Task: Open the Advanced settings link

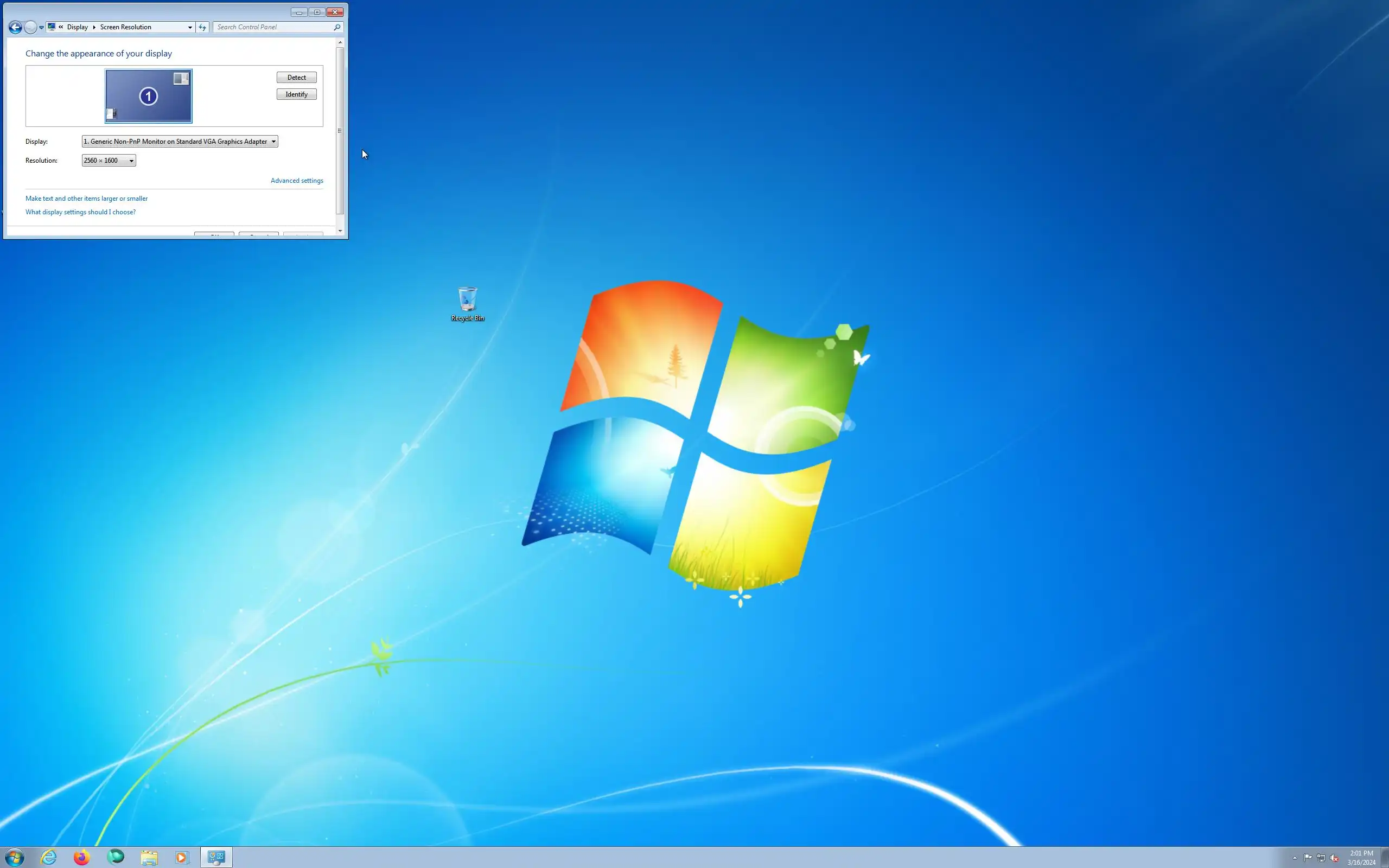Action: pos(297,180)
